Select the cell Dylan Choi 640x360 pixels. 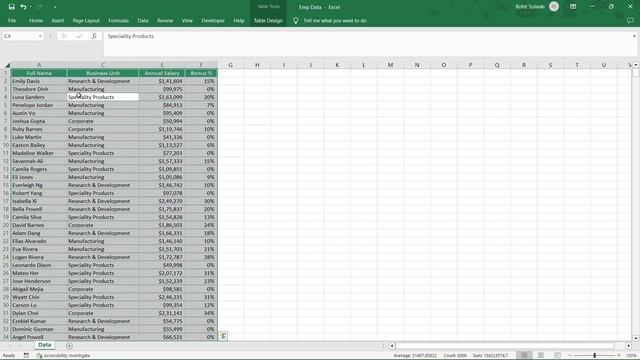[x=39, y=313]
